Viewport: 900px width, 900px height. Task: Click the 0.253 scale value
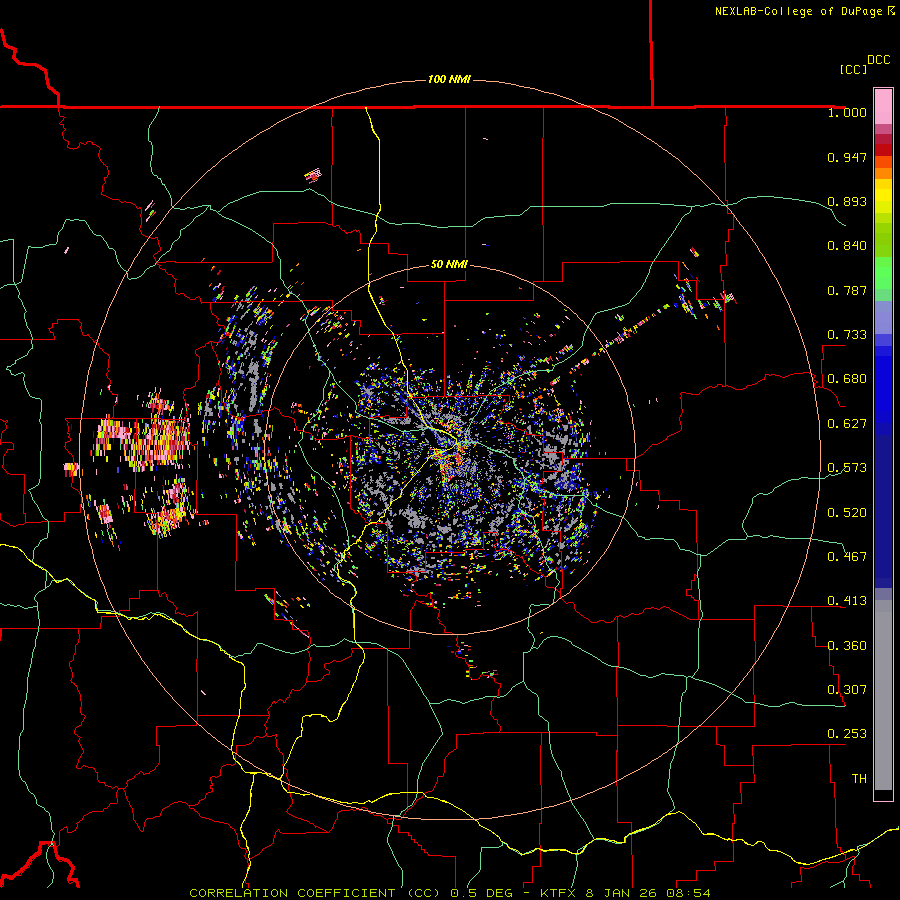click(x=847, y=734)
